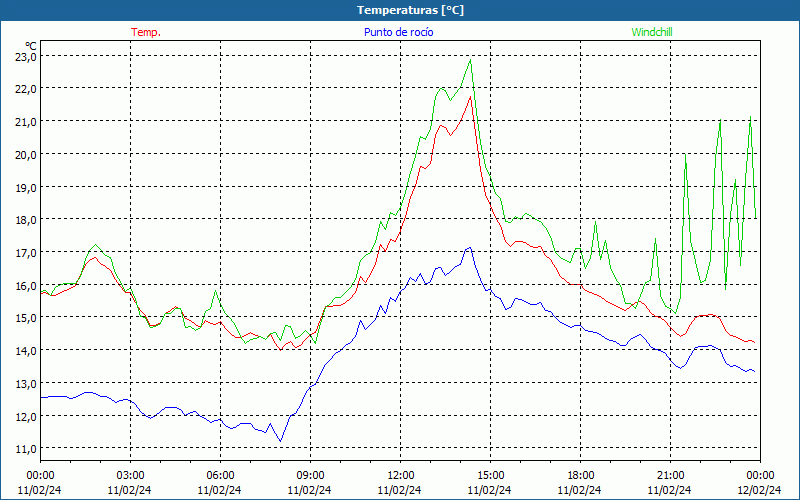Image resolution: width=800 pixels, height=500 pixels.
Task: Click the 13,0 y-axis value
Action: (26, 384)
